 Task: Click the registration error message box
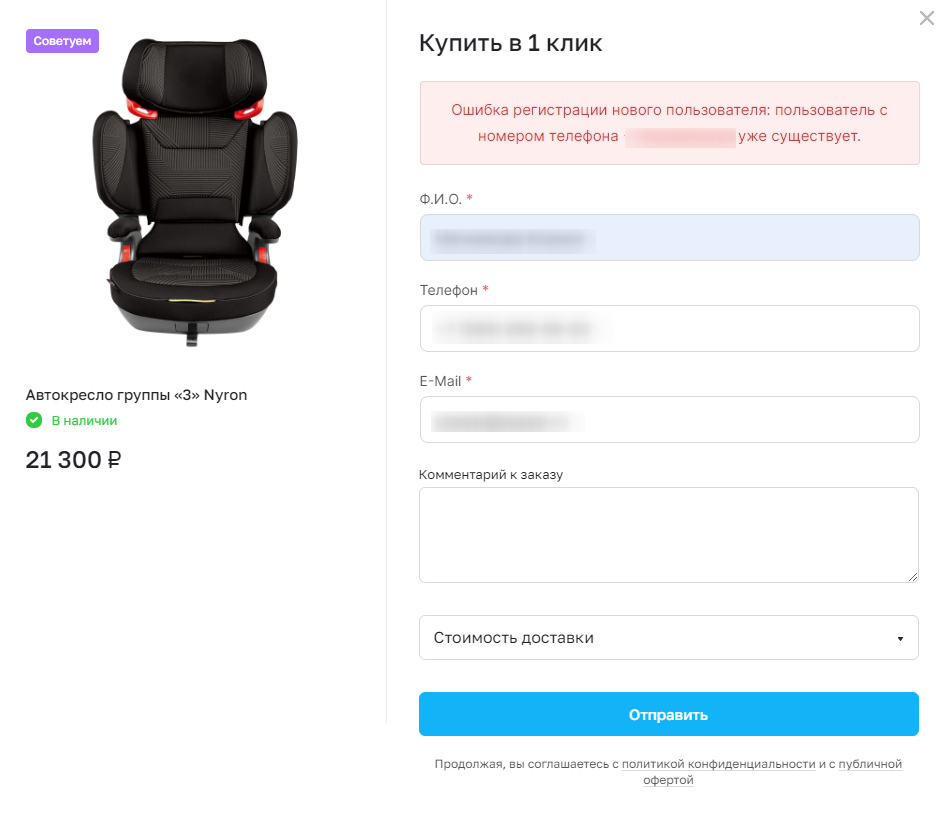(669, 123)
